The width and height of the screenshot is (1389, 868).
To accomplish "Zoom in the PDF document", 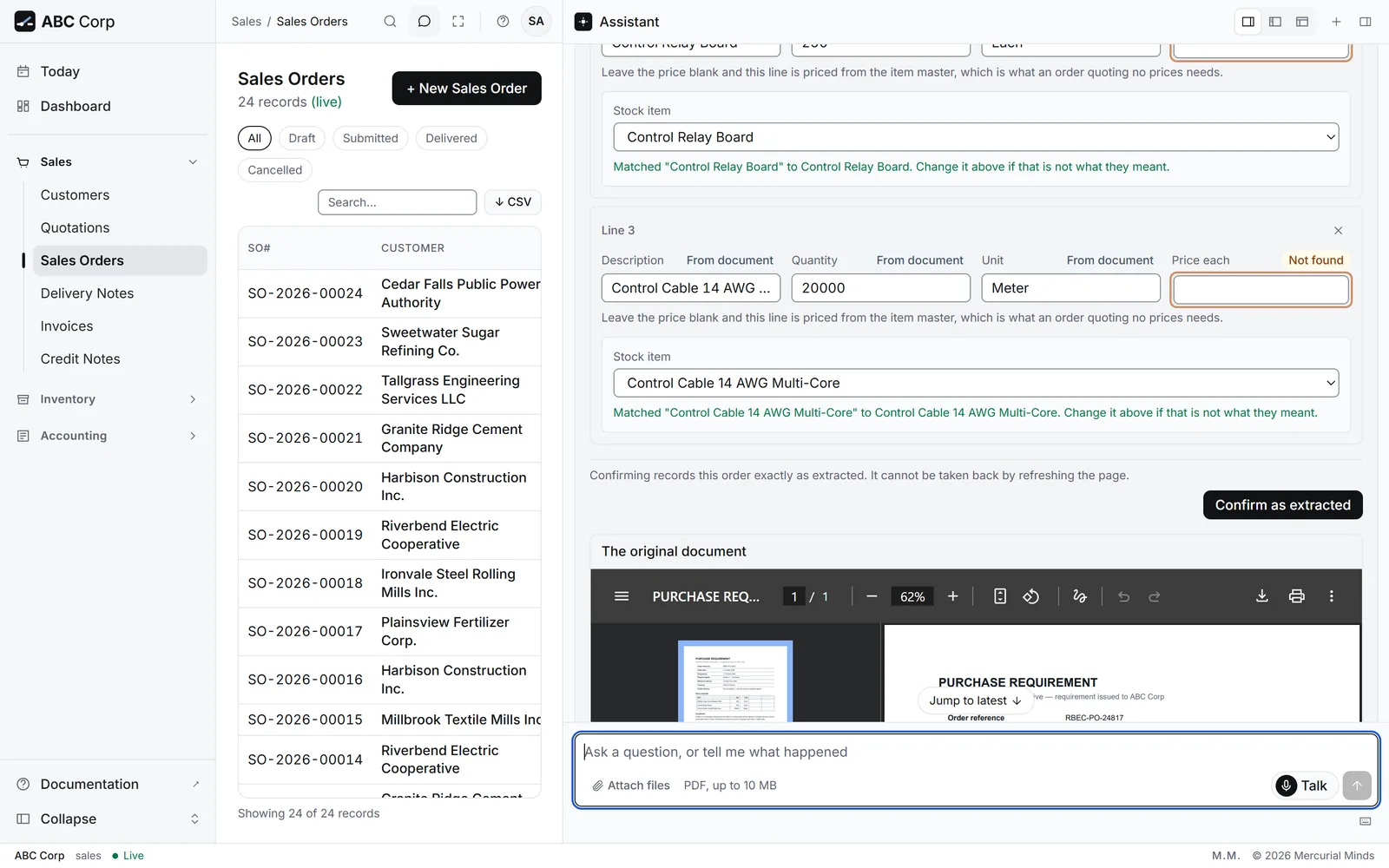I will point(952,596).
